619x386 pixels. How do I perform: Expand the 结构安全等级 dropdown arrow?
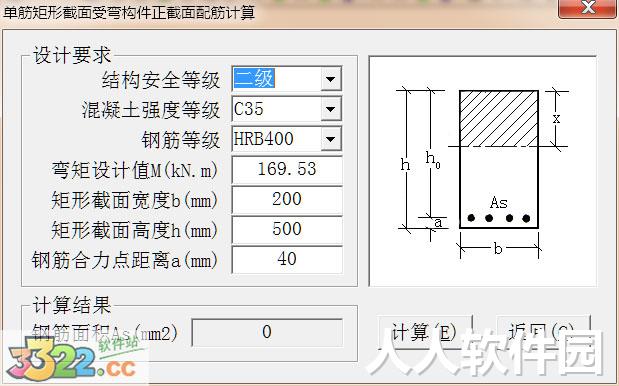click(331, 79)
